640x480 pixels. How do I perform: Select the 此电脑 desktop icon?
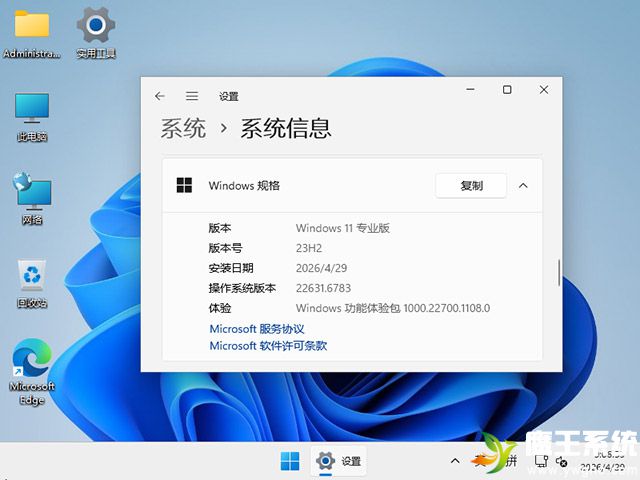coord(32,117)
